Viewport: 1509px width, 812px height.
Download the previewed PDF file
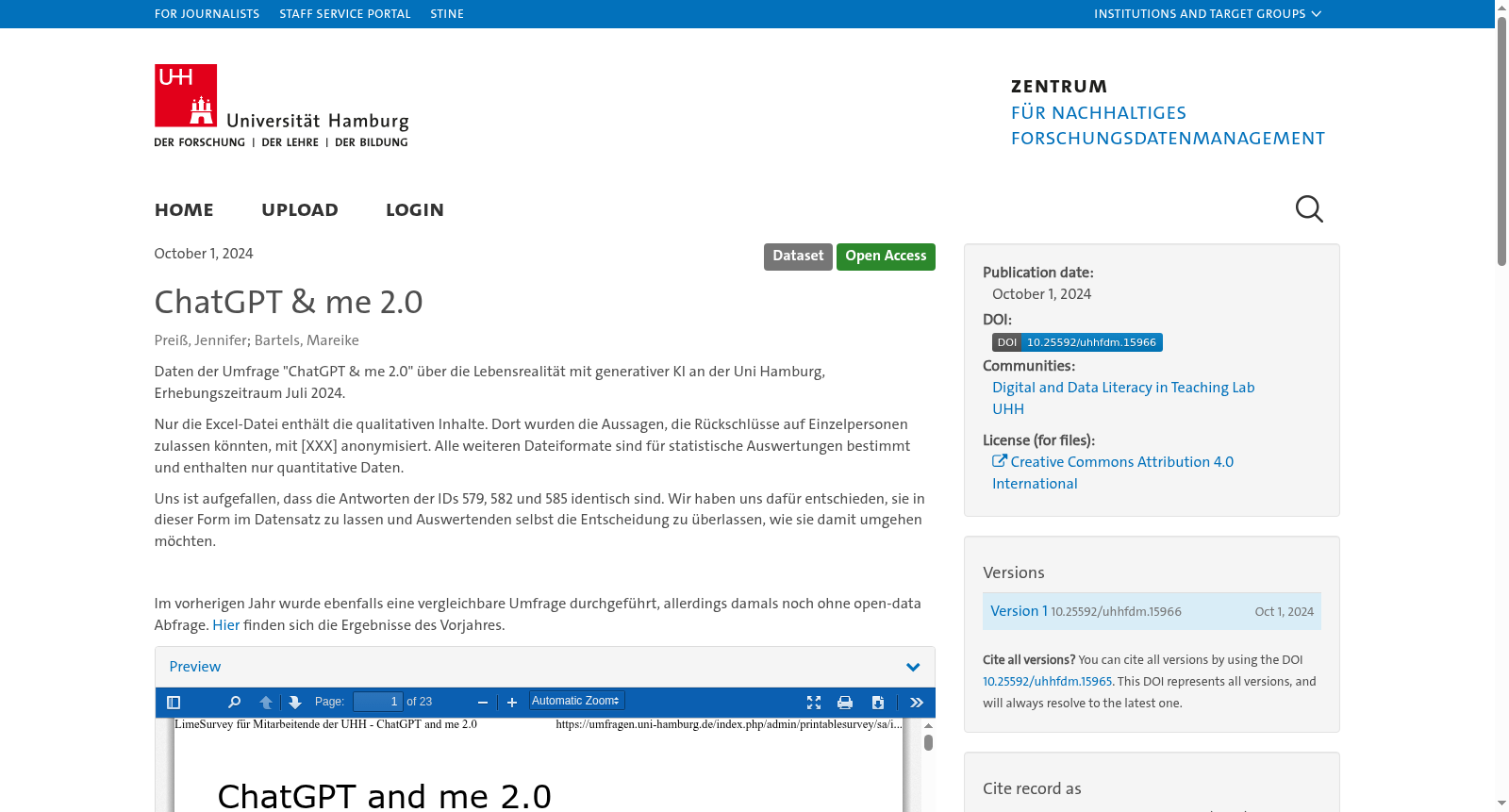pyautogui.click(x=878, y=702)
